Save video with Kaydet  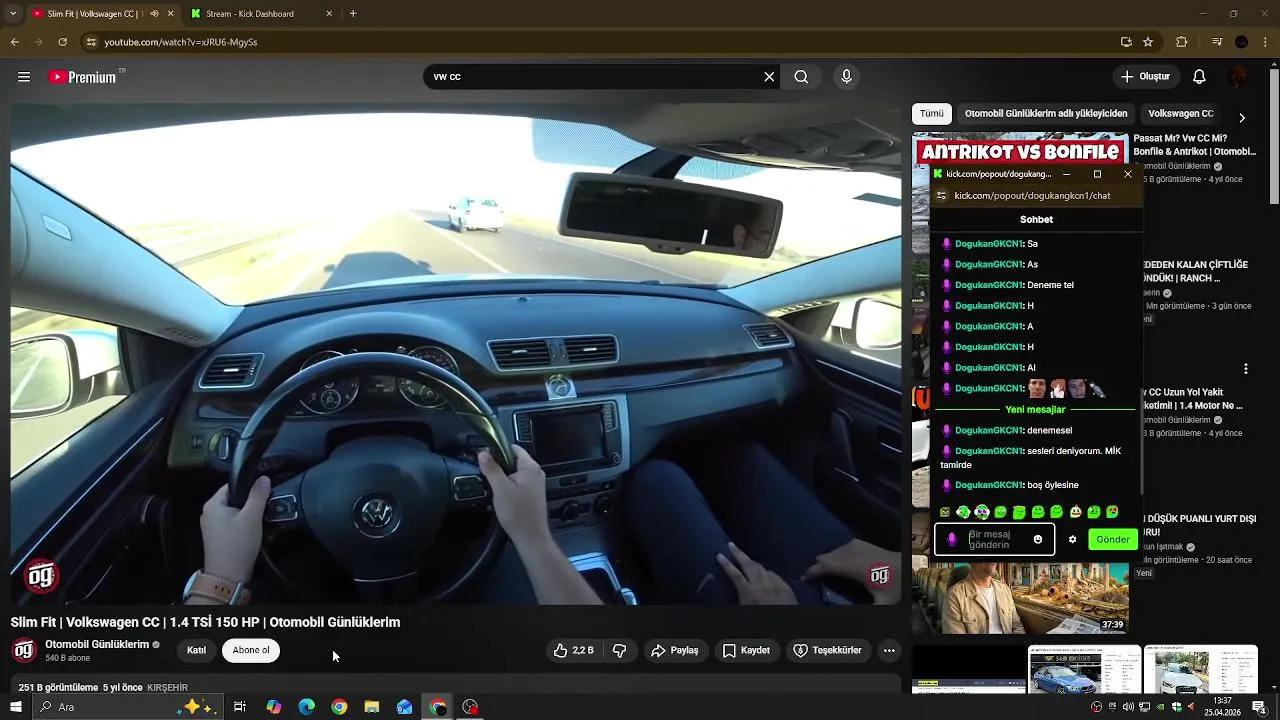746,650
